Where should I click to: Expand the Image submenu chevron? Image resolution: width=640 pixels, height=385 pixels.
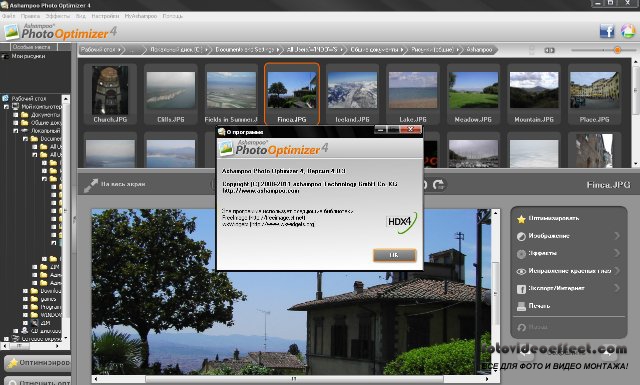617,236
